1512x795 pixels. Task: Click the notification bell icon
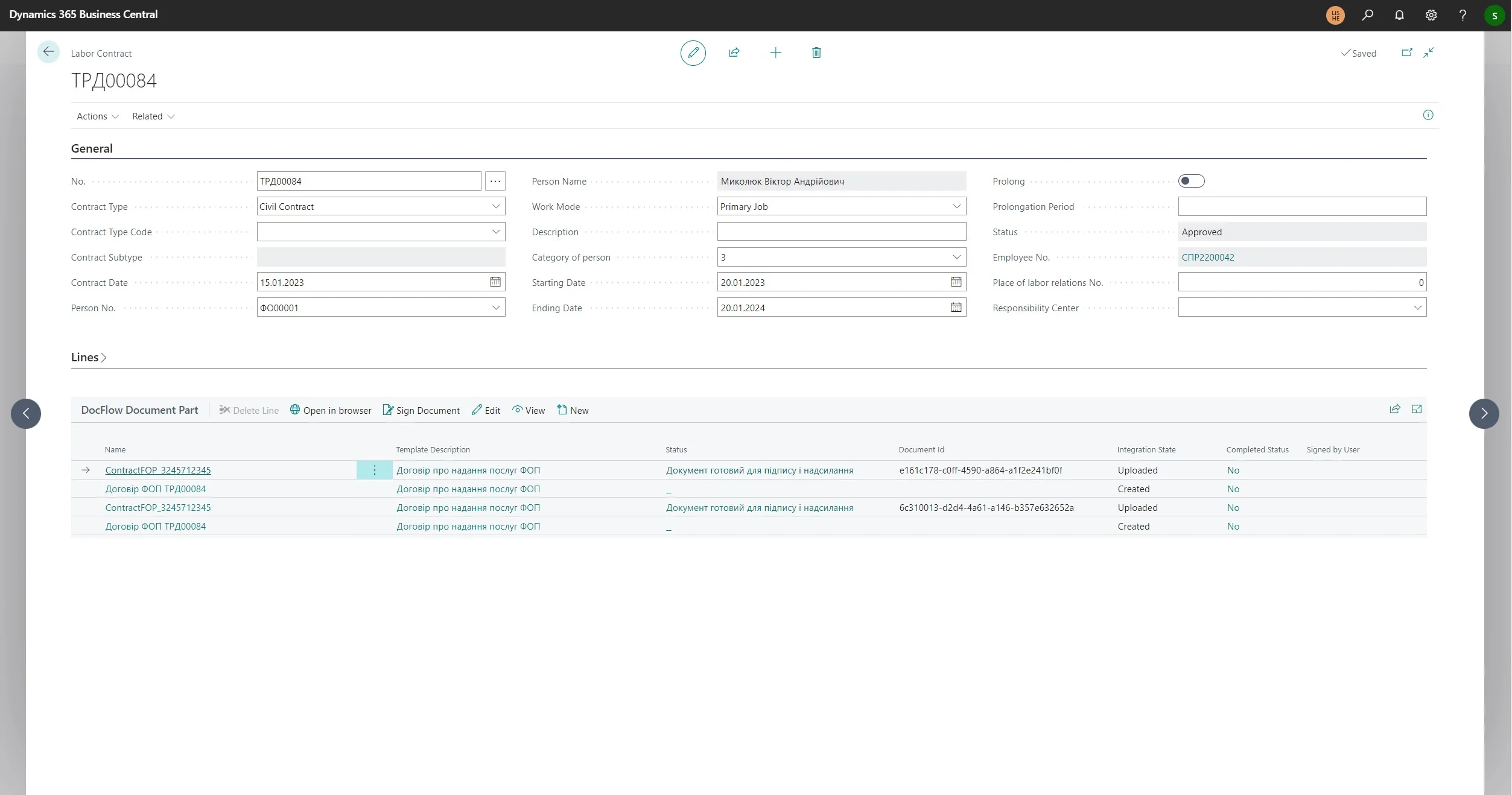pos(1399,15)
